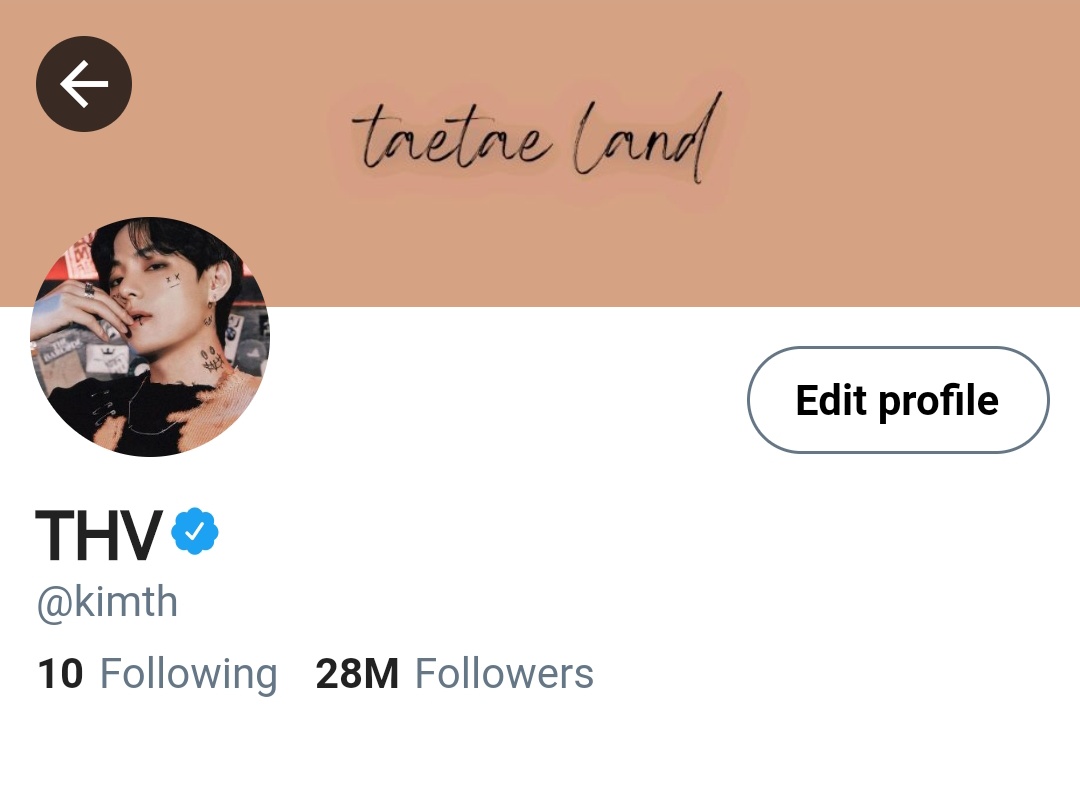Select the word Following
The image size is (1080, 788).
click(189, 674)
